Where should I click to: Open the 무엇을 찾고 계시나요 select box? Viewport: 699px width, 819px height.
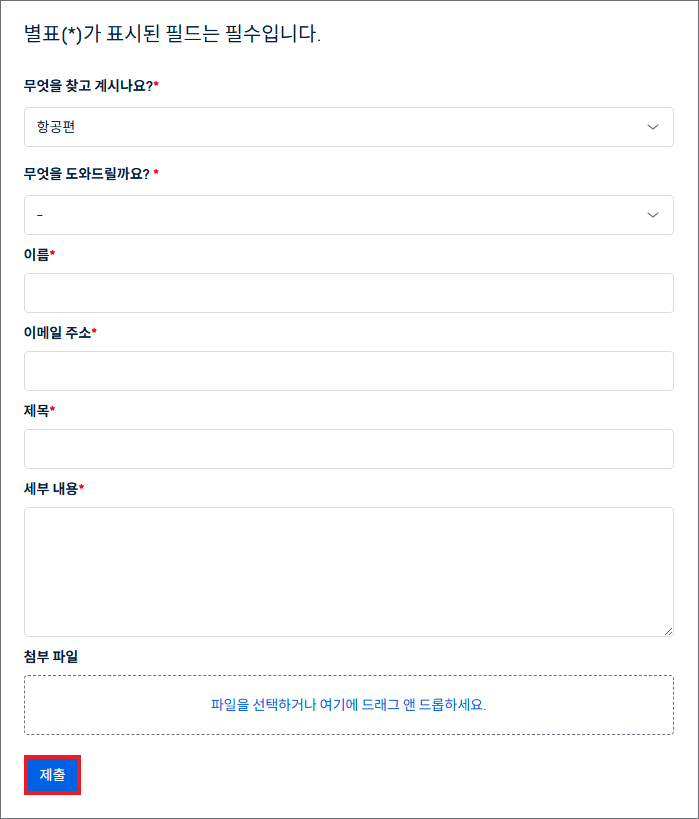(x=348, y=127)
